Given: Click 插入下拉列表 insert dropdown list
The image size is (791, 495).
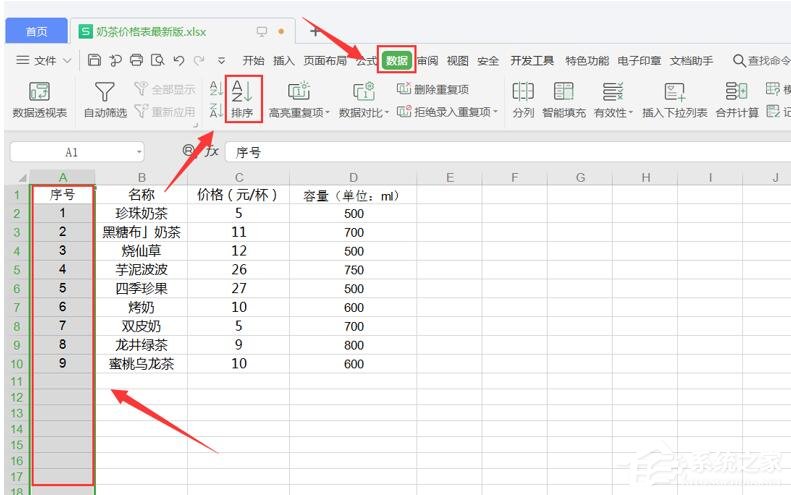Looking at the screenshot, I should tap(675, 99).
